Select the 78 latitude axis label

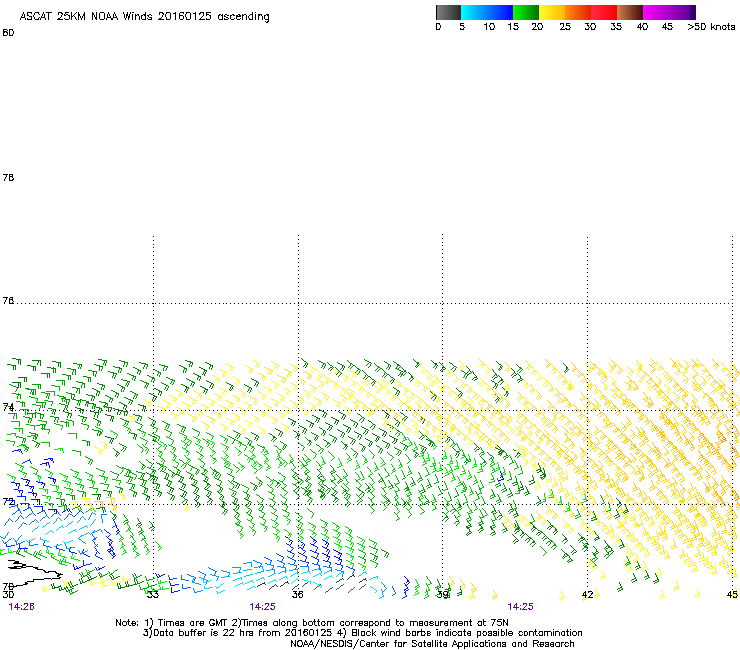coord(8,177)
